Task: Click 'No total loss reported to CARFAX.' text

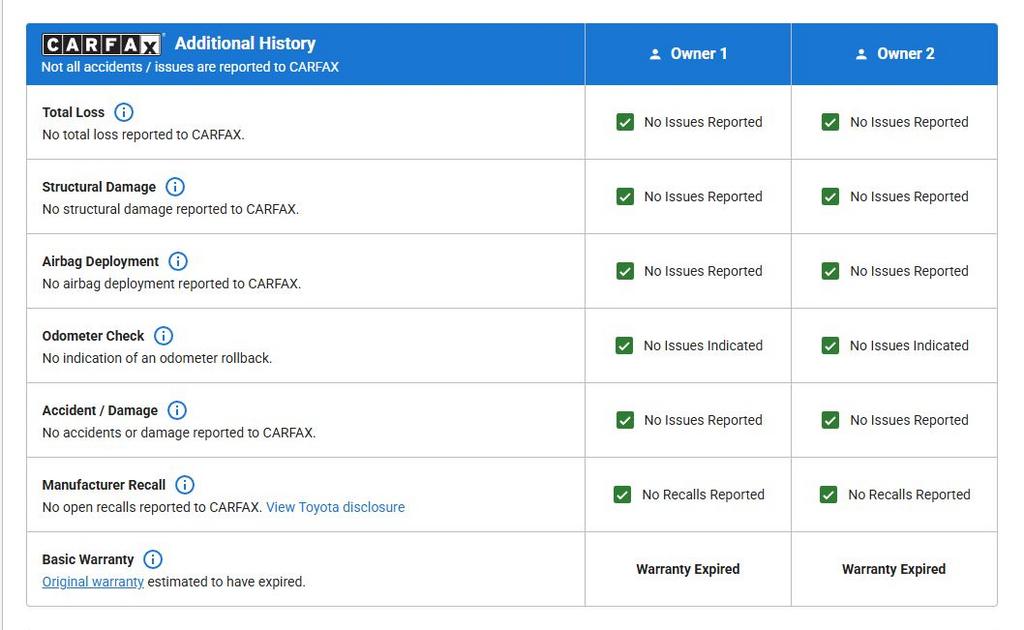Action: (143, 134)
